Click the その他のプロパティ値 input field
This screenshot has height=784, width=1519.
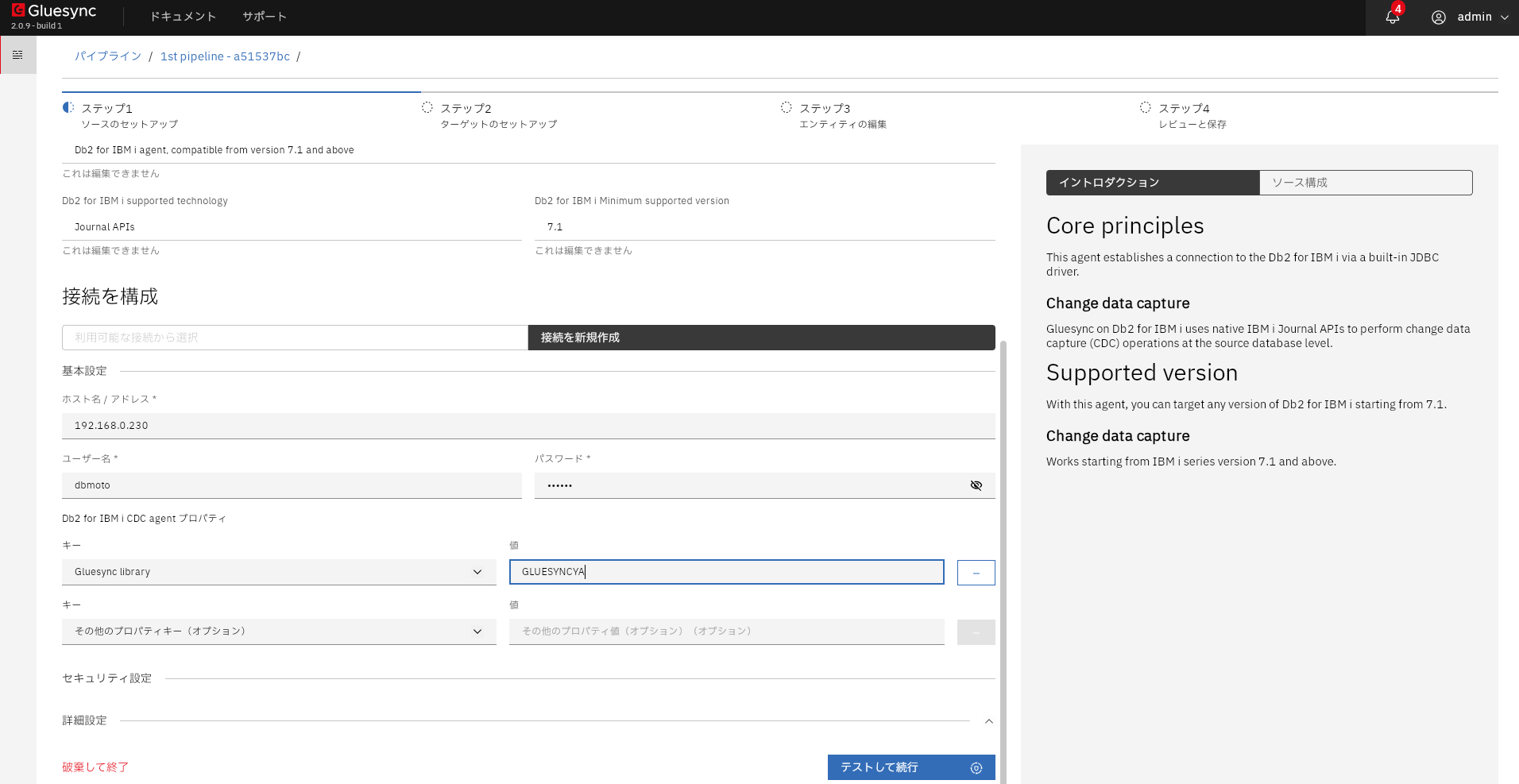pyautogui.click(x=726, y=631)
